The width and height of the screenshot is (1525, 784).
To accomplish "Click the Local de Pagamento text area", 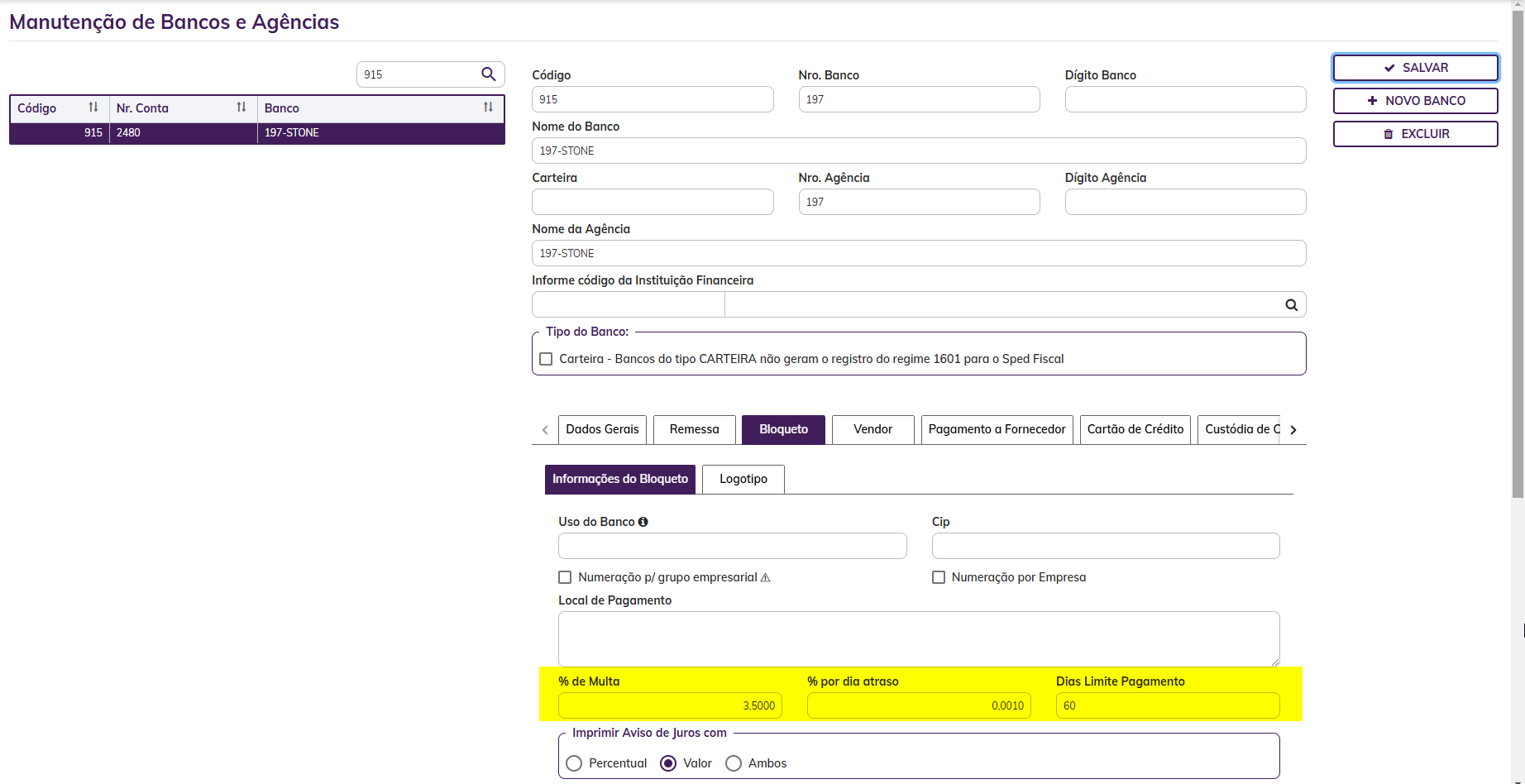I will tap(918, 638).
